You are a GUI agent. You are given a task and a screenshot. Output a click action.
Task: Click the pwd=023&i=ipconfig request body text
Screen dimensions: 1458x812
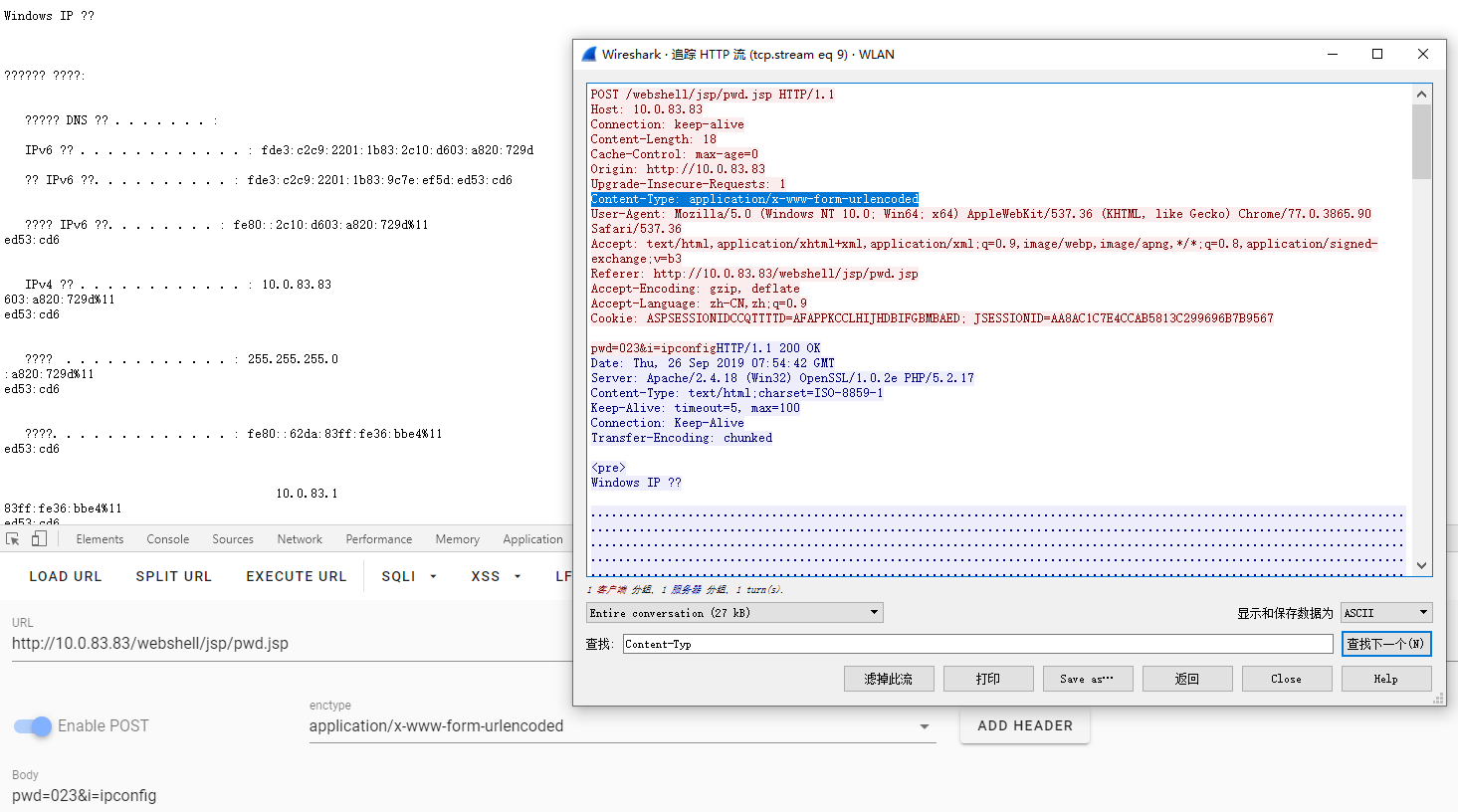(653, 348)
